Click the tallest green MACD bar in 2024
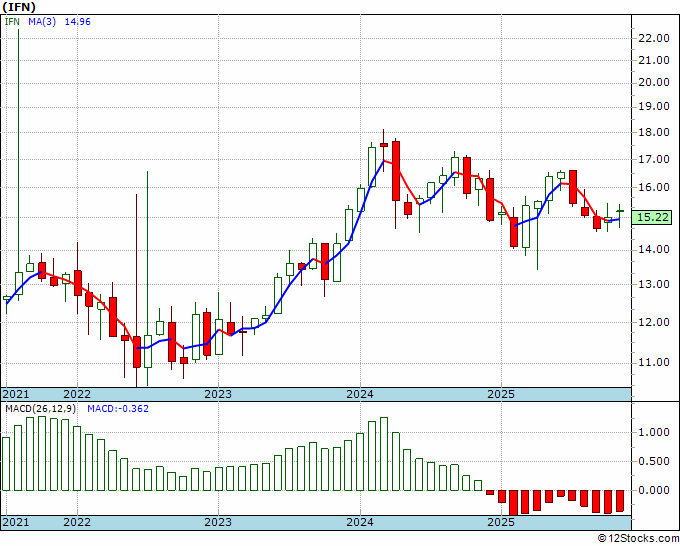The height and width of the screenshot is (546, 680). pyautogui.click(x=384, y=454)
